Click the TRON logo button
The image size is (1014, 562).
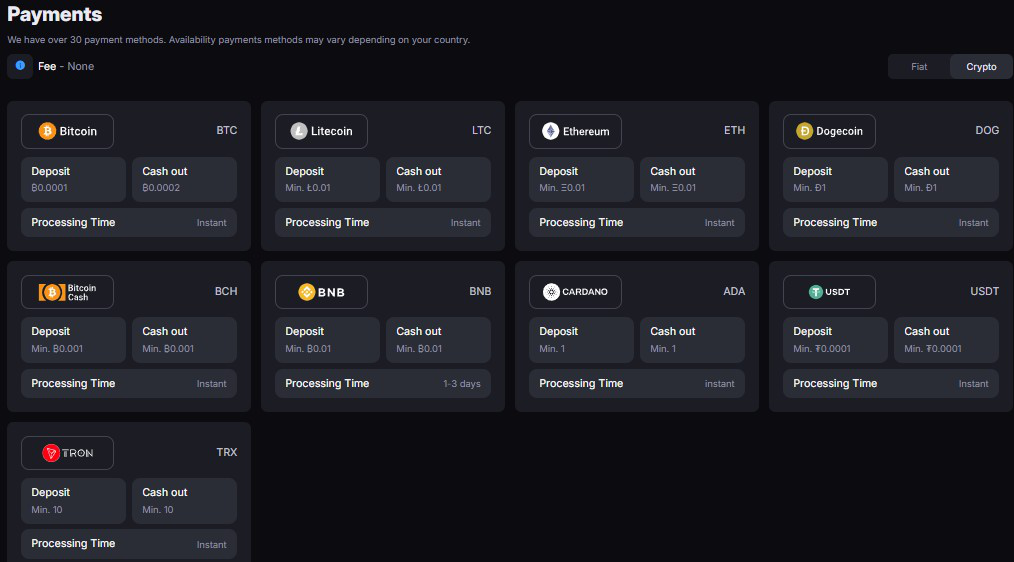(x=67, y=453)
